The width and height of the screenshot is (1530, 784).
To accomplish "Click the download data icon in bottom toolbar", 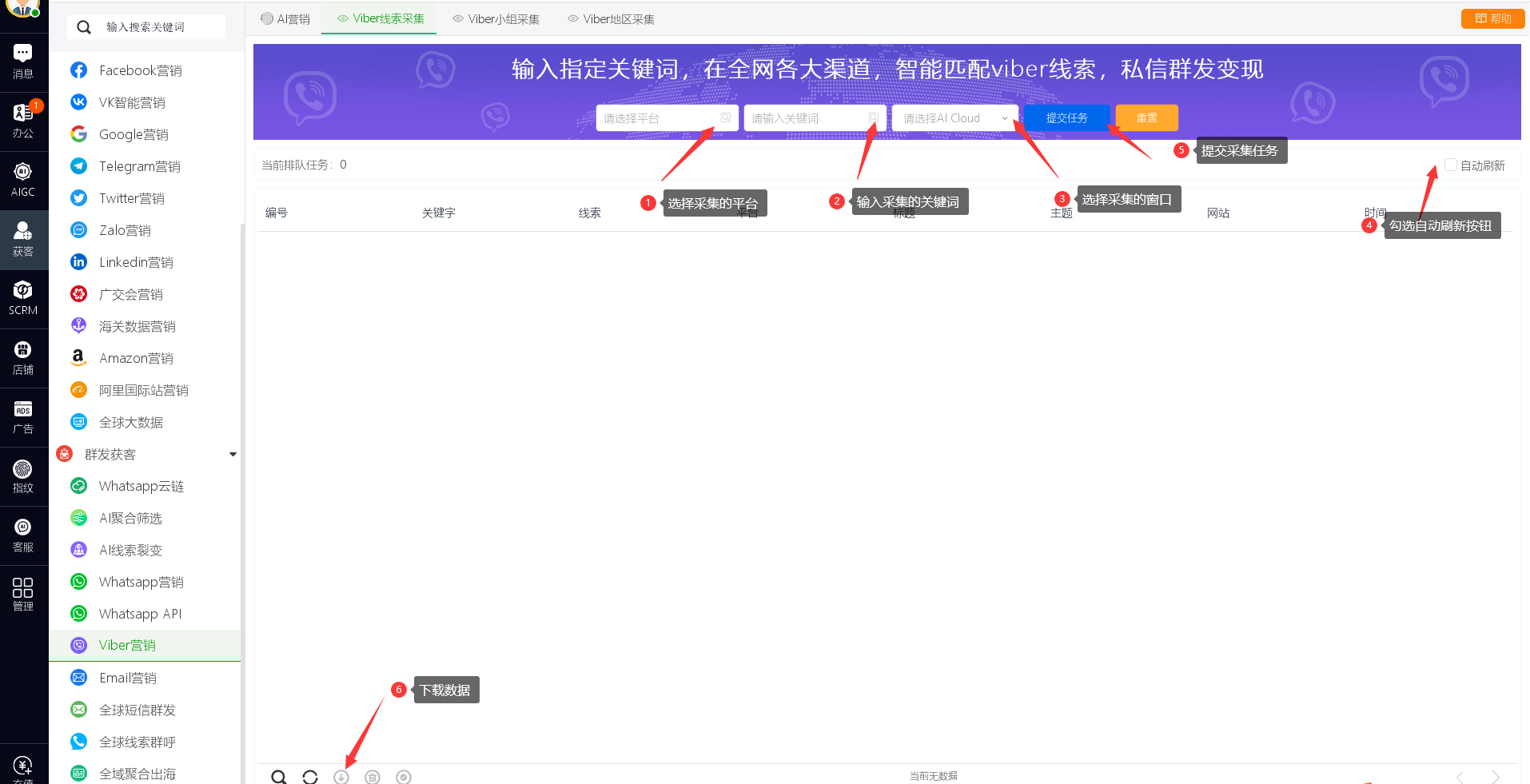I will 341,777.
